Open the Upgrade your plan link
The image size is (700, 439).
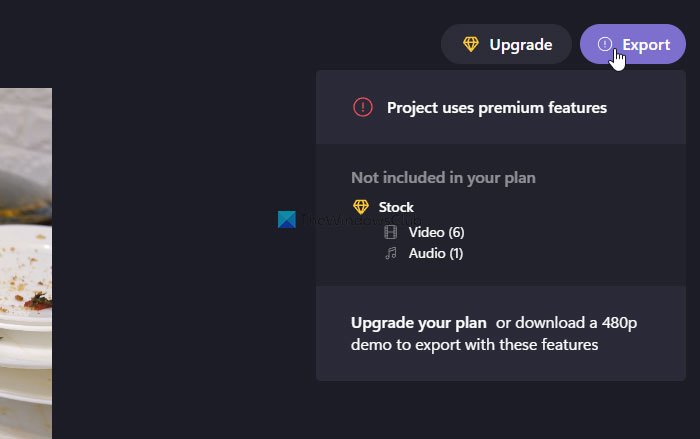click(x=418, y=323)
